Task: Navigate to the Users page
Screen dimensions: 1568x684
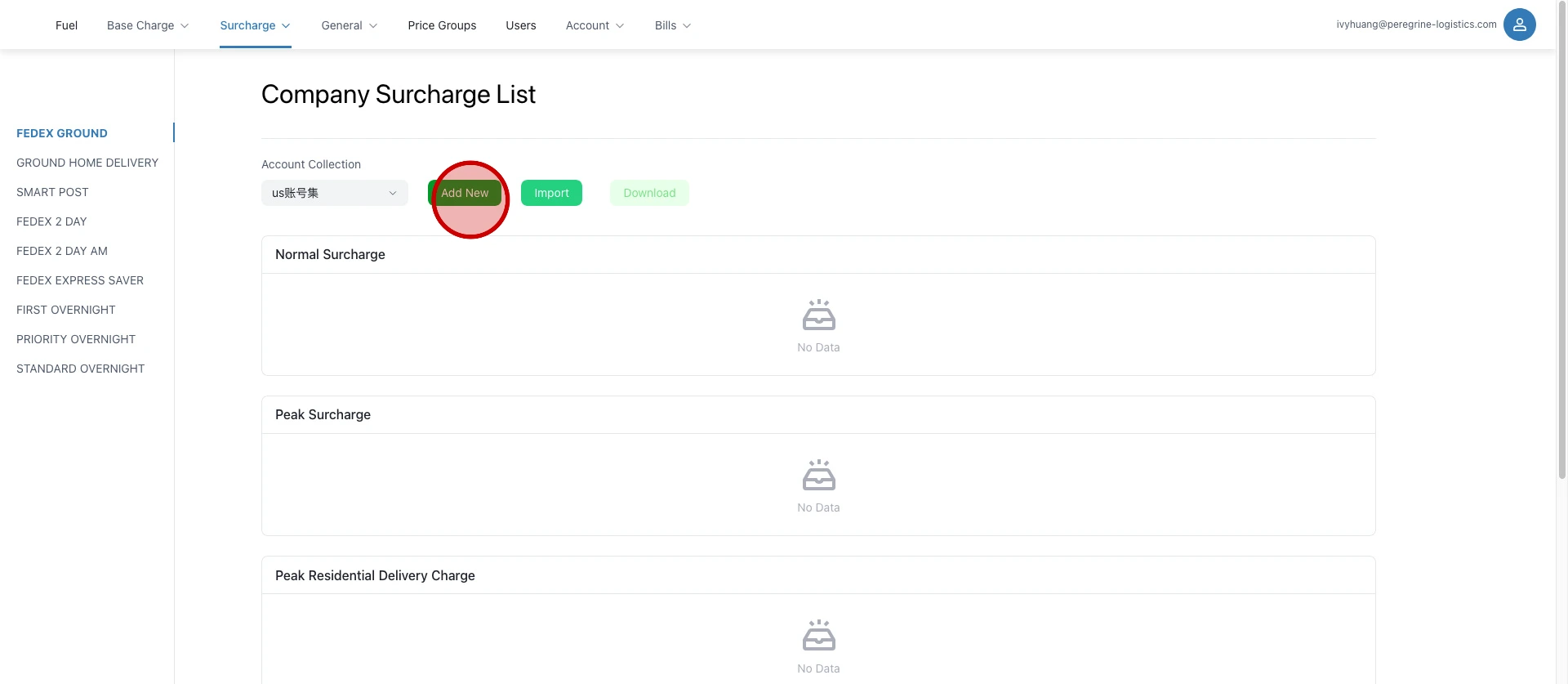Action: coord(520,25)
